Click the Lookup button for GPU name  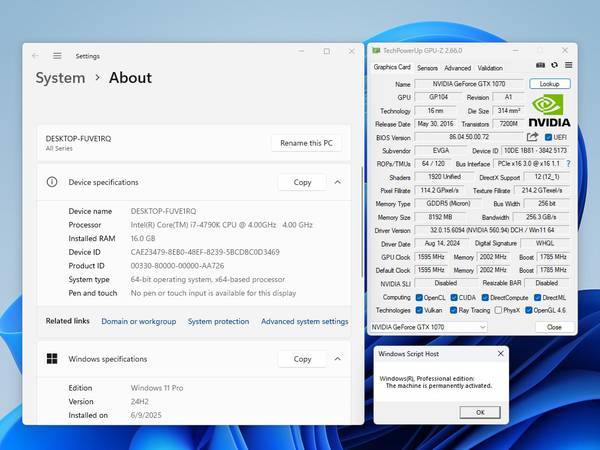pyautogui.click(x=549, y=84)
